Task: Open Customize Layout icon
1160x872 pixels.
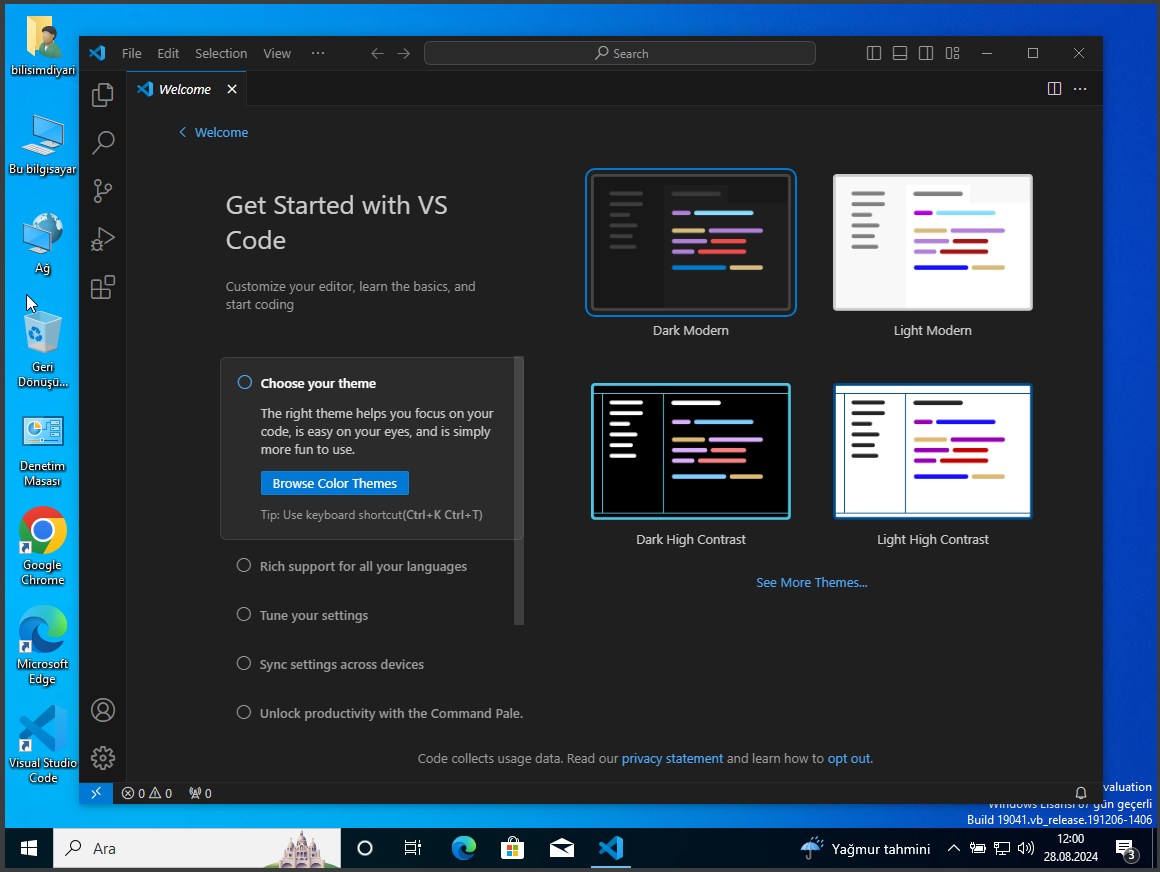Action: coord(952,53)
